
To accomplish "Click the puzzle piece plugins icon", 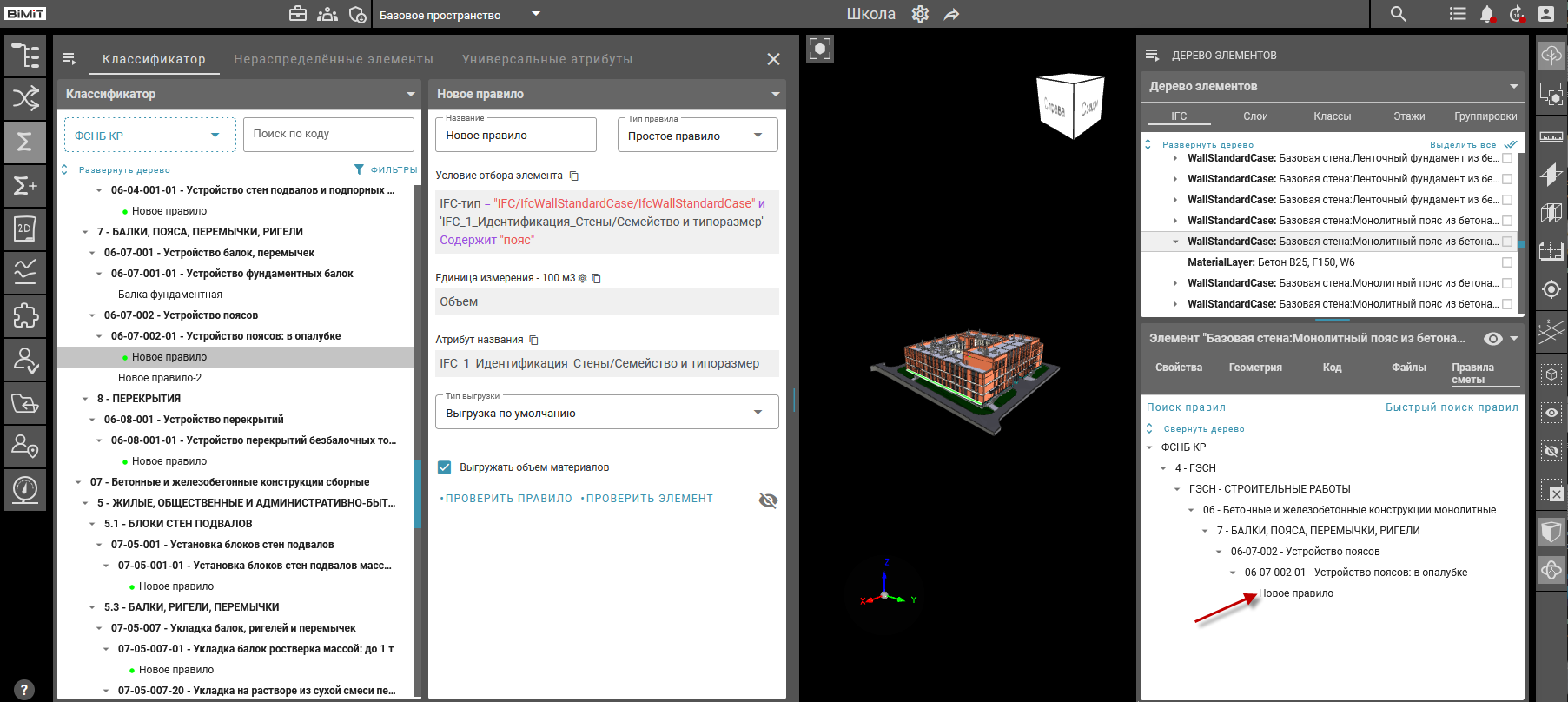I will (x=25, y=315).
